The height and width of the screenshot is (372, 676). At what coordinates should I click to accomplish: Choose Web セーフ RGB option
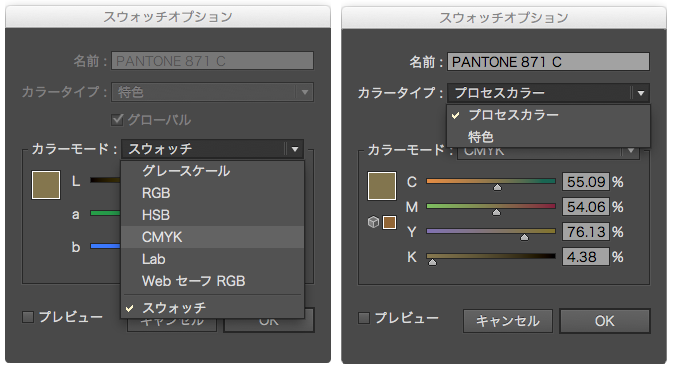[213, 281]
